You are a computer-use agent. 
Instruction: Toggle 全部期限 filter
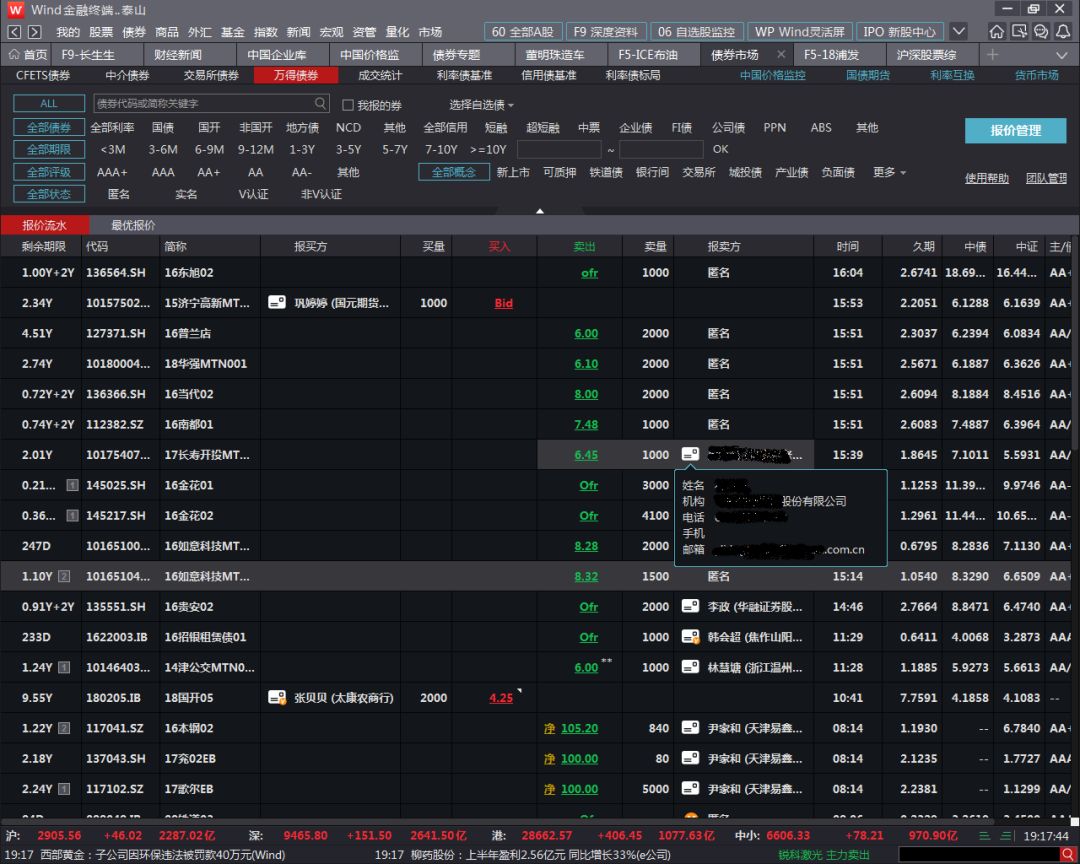pyautogui.click(x=49, y=150)
